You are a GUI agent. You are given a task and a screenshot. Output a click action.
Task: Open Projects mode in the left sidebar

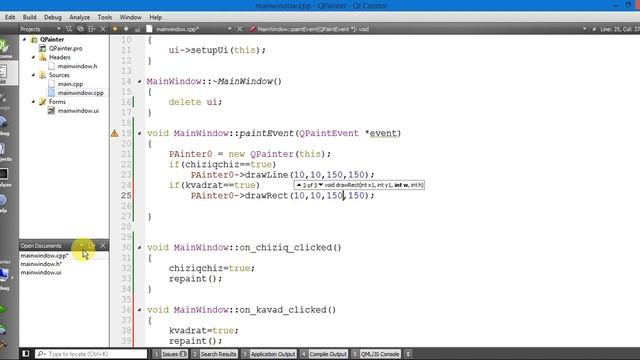click(5, 151)
